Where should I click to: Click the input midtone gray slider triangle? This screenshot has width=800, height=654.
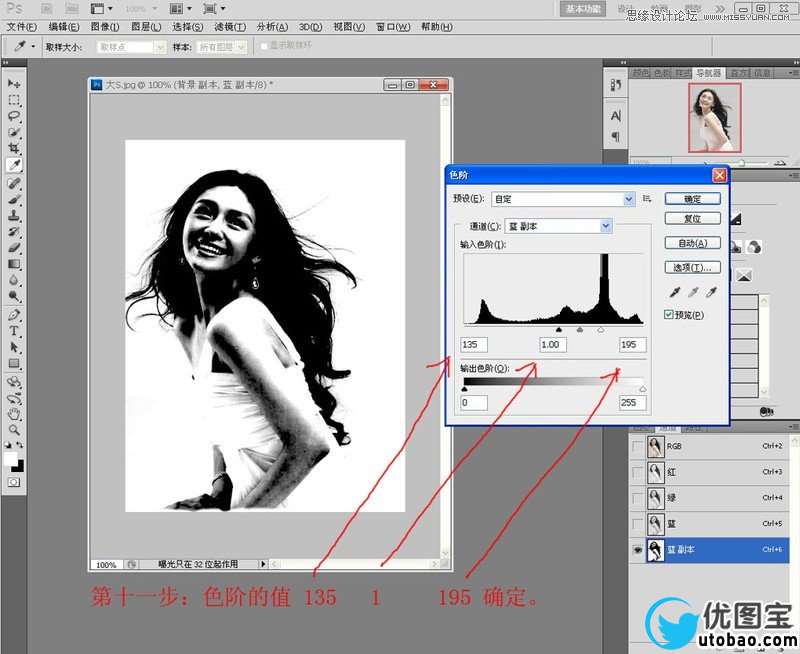pyautogui.click(x=580, y=330)
